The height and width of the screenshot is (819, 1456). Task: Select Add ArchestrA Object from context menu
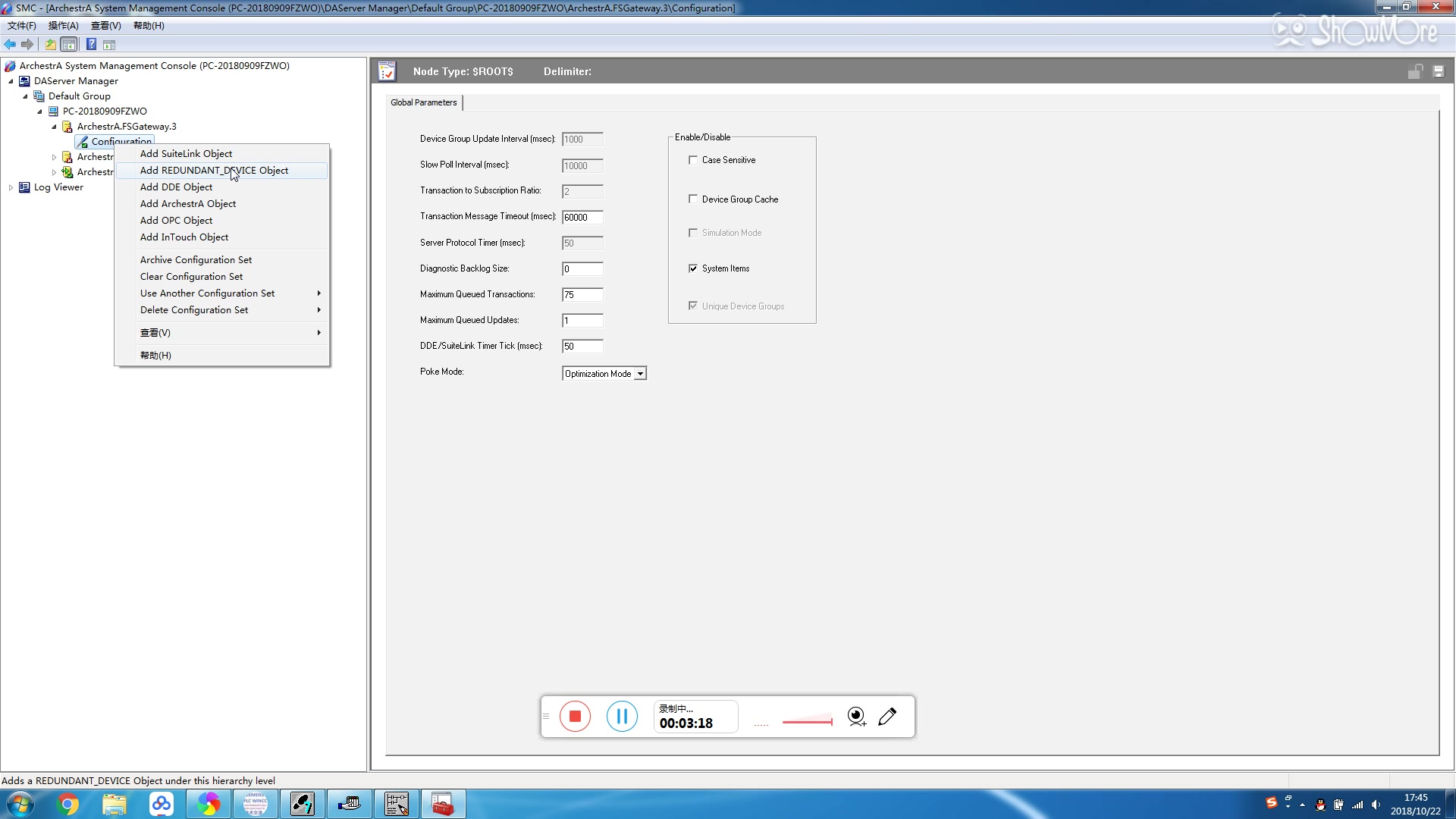(x=188, y=203)
